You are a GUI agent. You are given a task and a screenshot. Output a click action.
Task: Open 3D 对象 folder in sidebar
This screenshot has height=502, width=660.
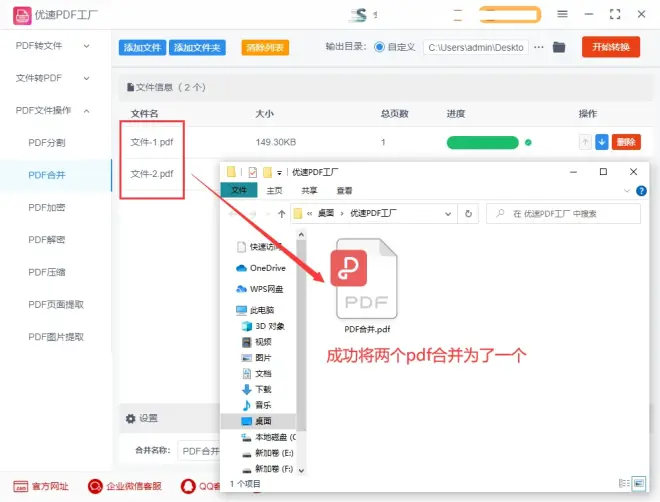coord(263,326)
